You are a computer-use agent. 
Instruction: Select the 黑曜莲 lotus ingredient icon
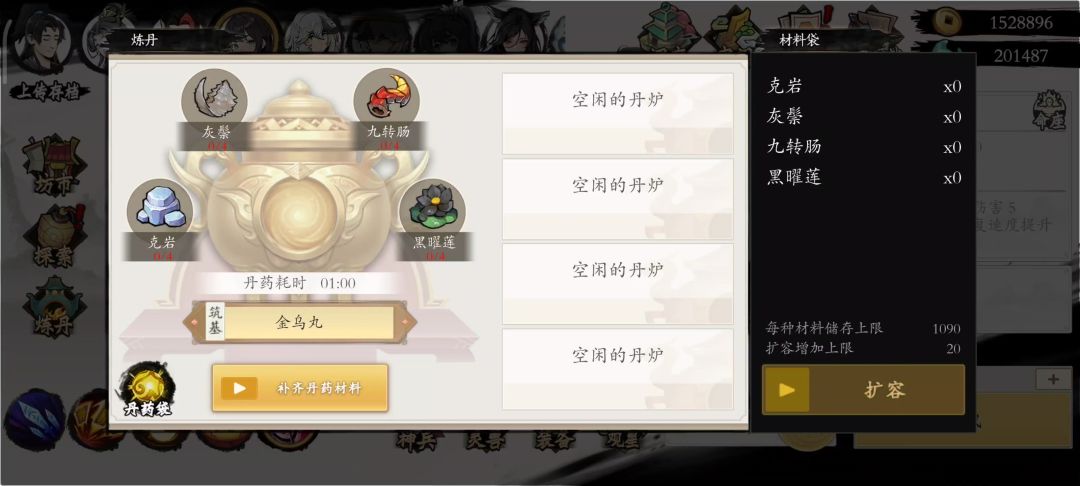click(433, 211)
